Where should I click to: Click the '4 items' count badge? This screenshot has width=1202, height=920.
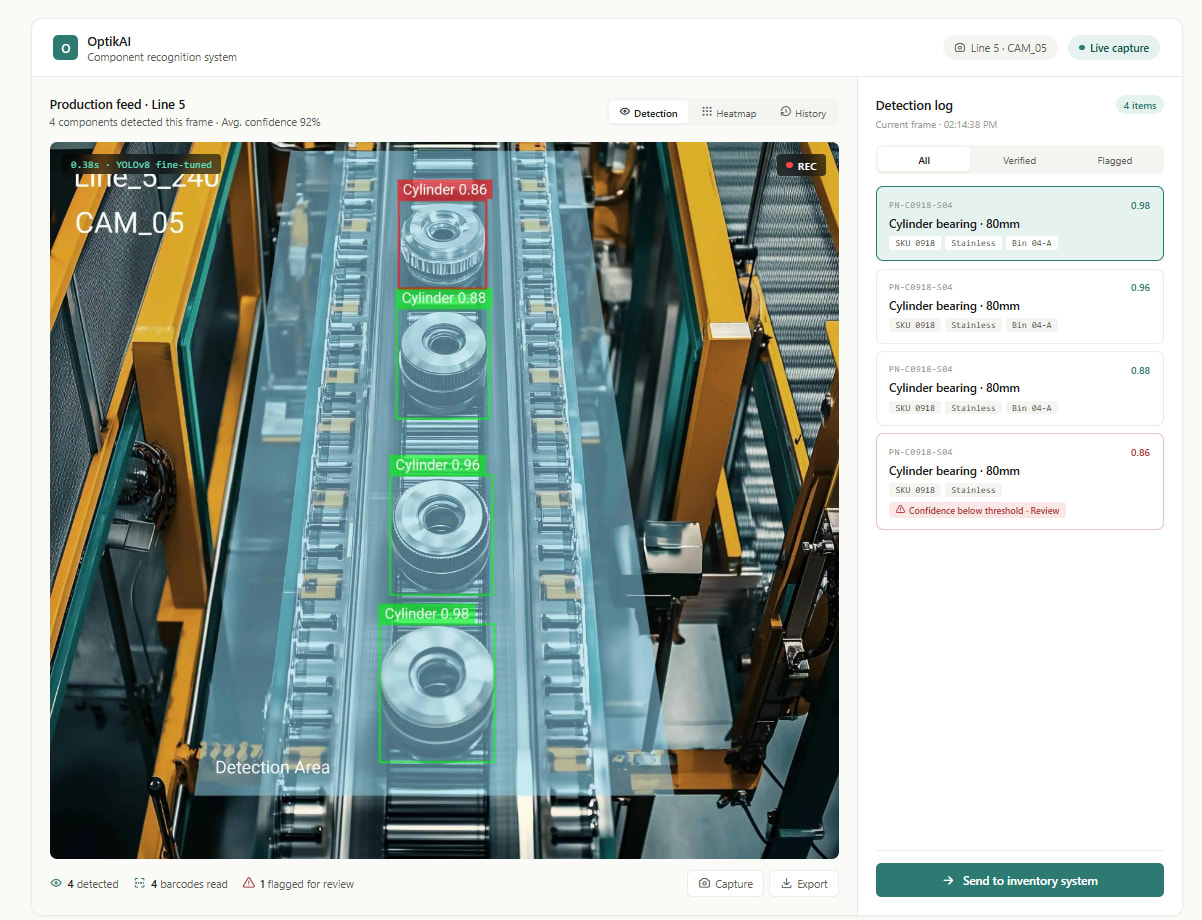pyautogui.click(x=1139, y=105)
